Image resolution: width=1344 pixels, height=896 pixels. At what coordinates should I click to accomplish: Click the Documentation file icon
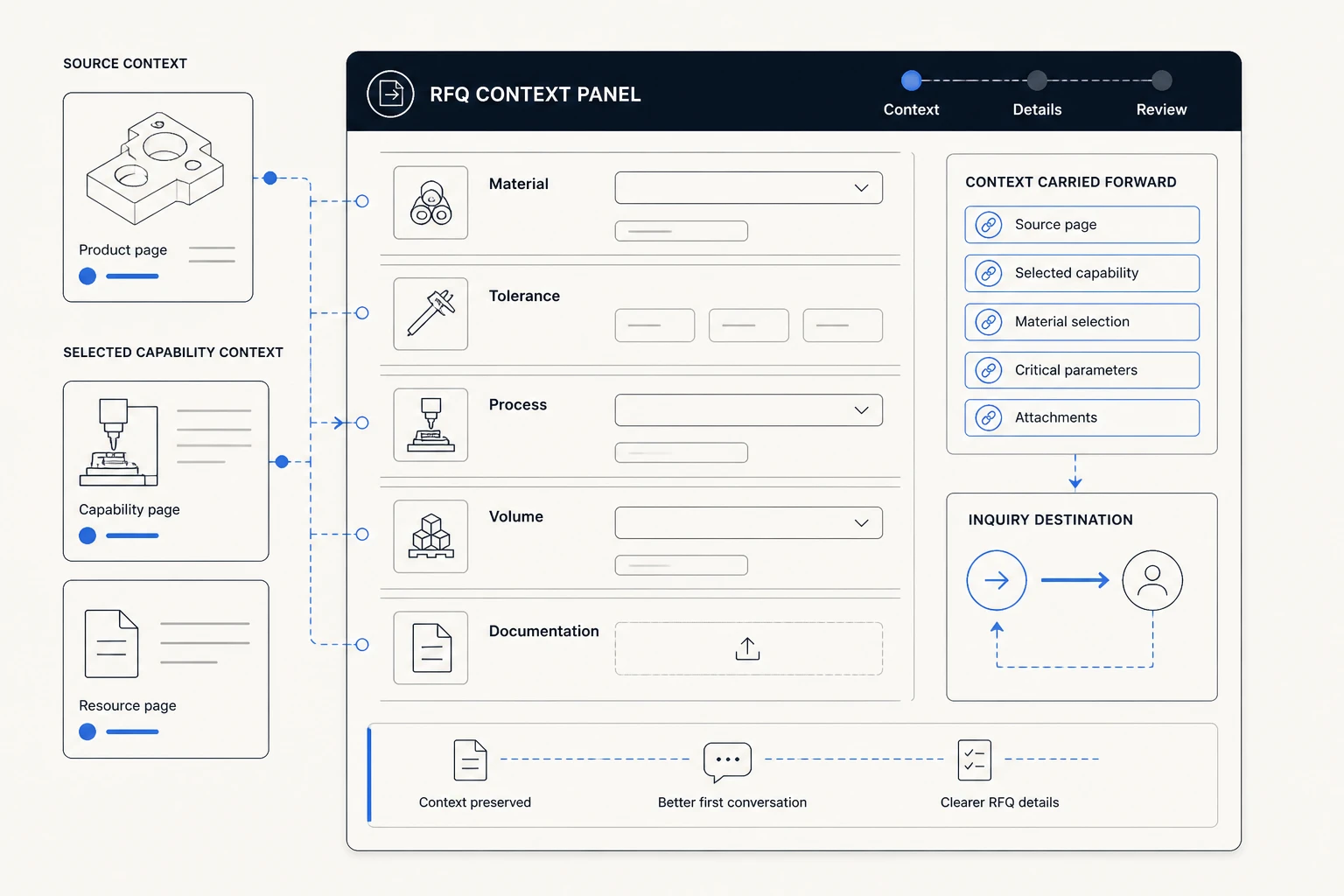pos(430,647)
